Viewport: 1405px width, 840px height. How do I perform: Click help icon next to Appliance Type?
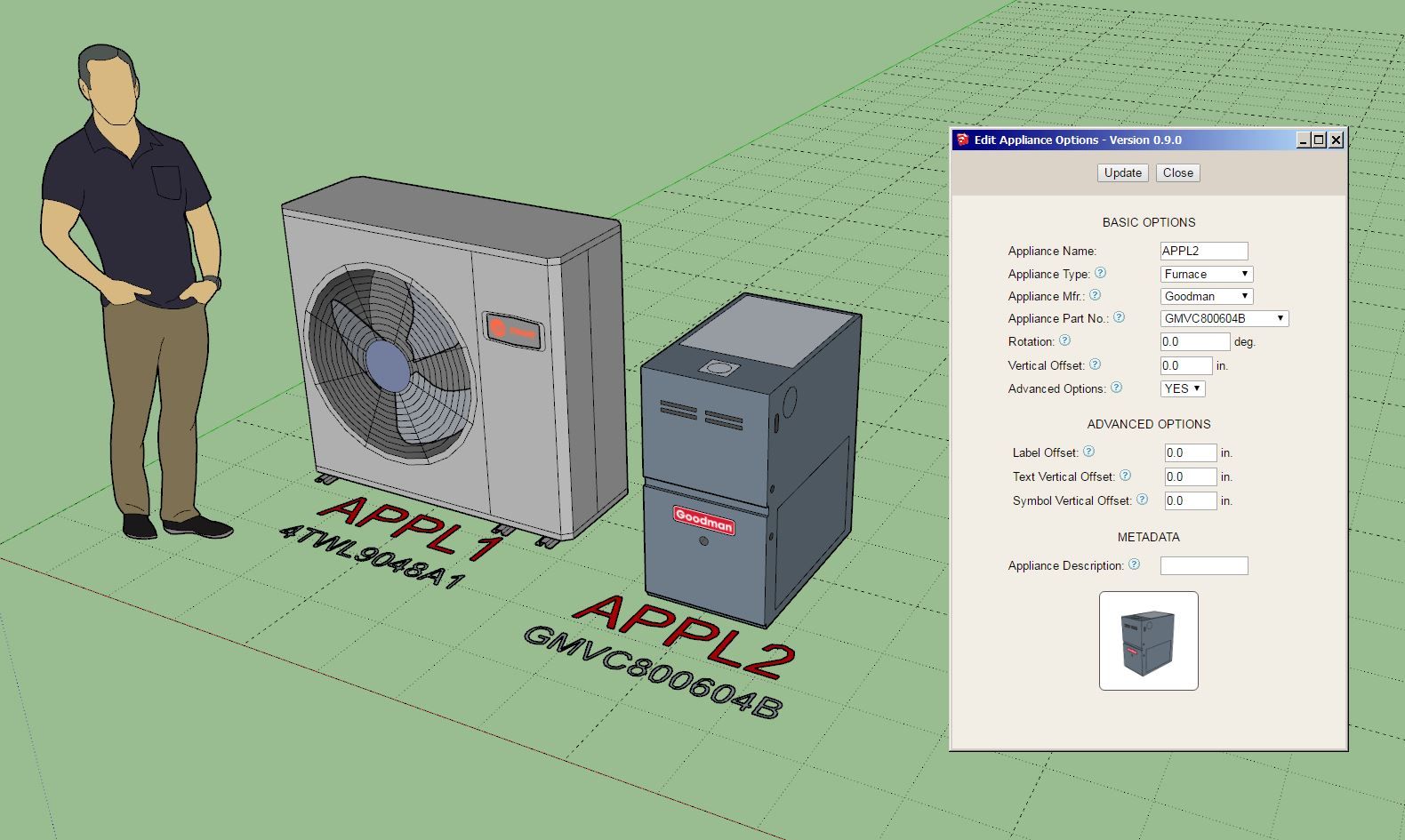[x=1100, y=274]
